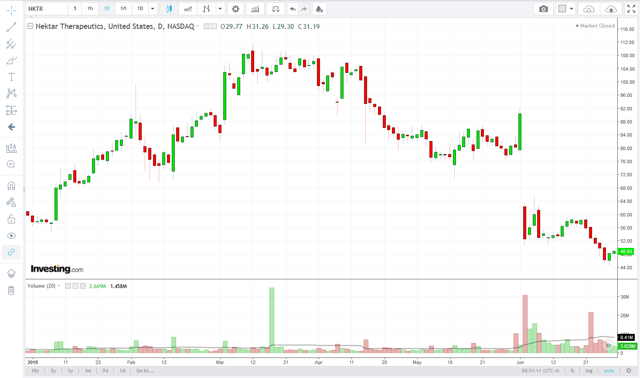Select the 1h interval

pyautogui.click(x=90, y=9)
